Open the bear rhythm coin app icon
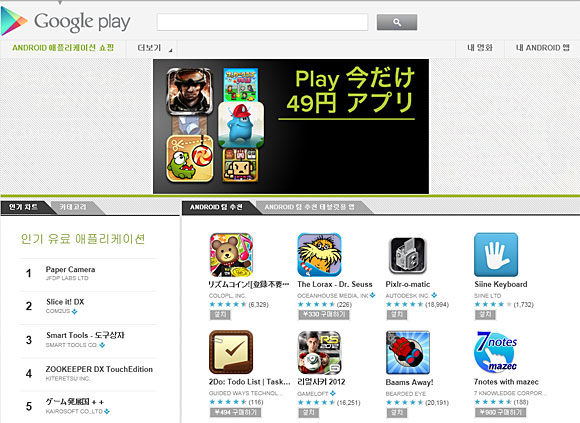 pyautogui.click(x=231, y=255)
